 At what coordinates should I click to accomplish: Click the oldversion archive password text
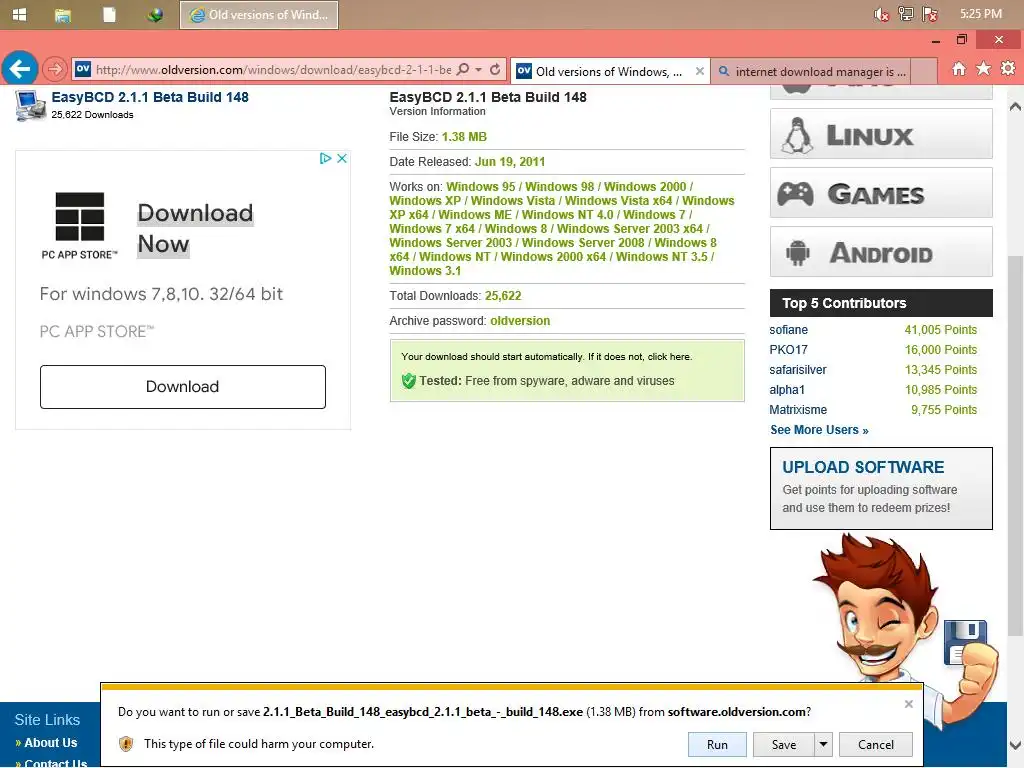coord(520,321)
